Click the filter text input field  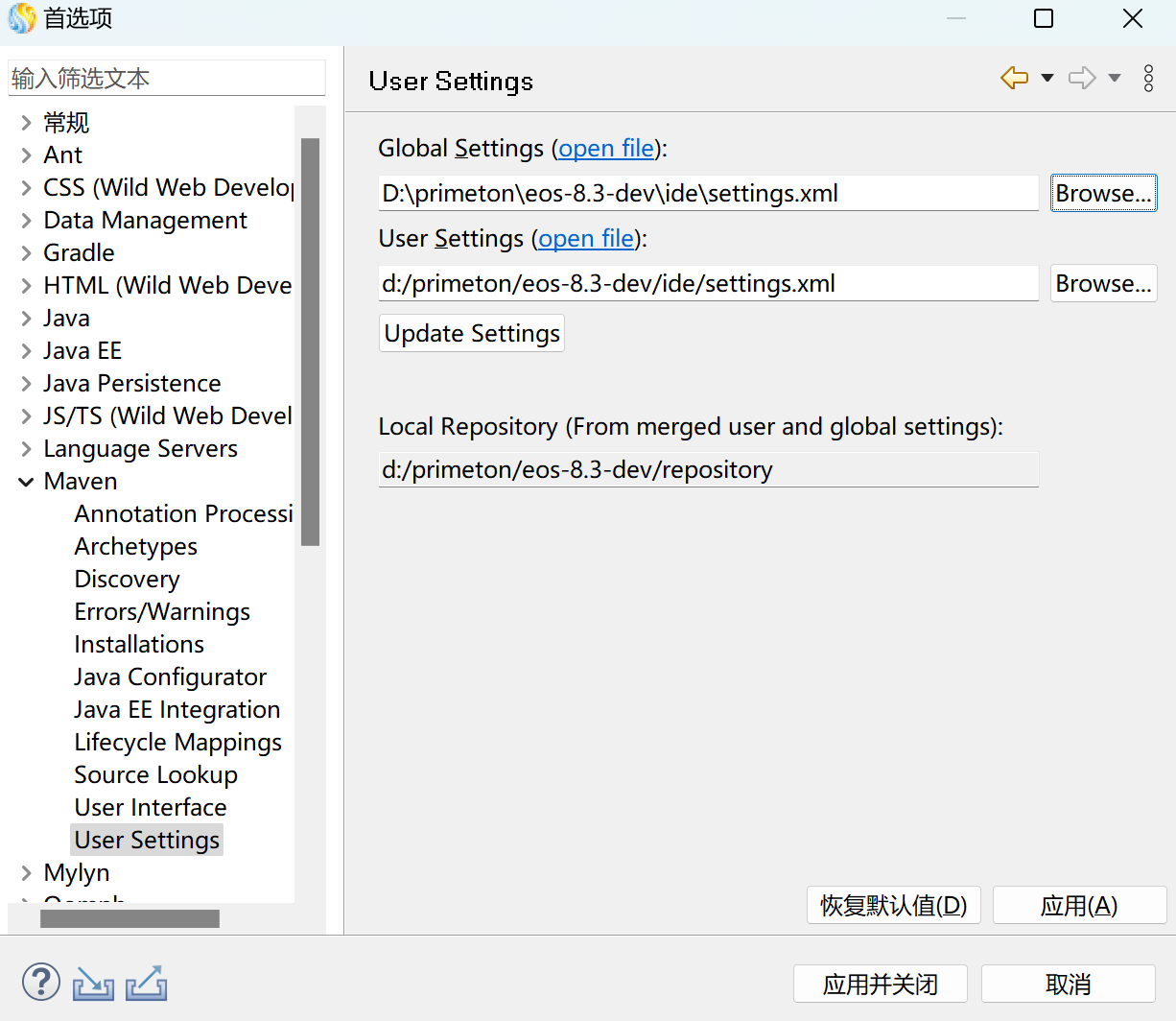pos(167,79)
